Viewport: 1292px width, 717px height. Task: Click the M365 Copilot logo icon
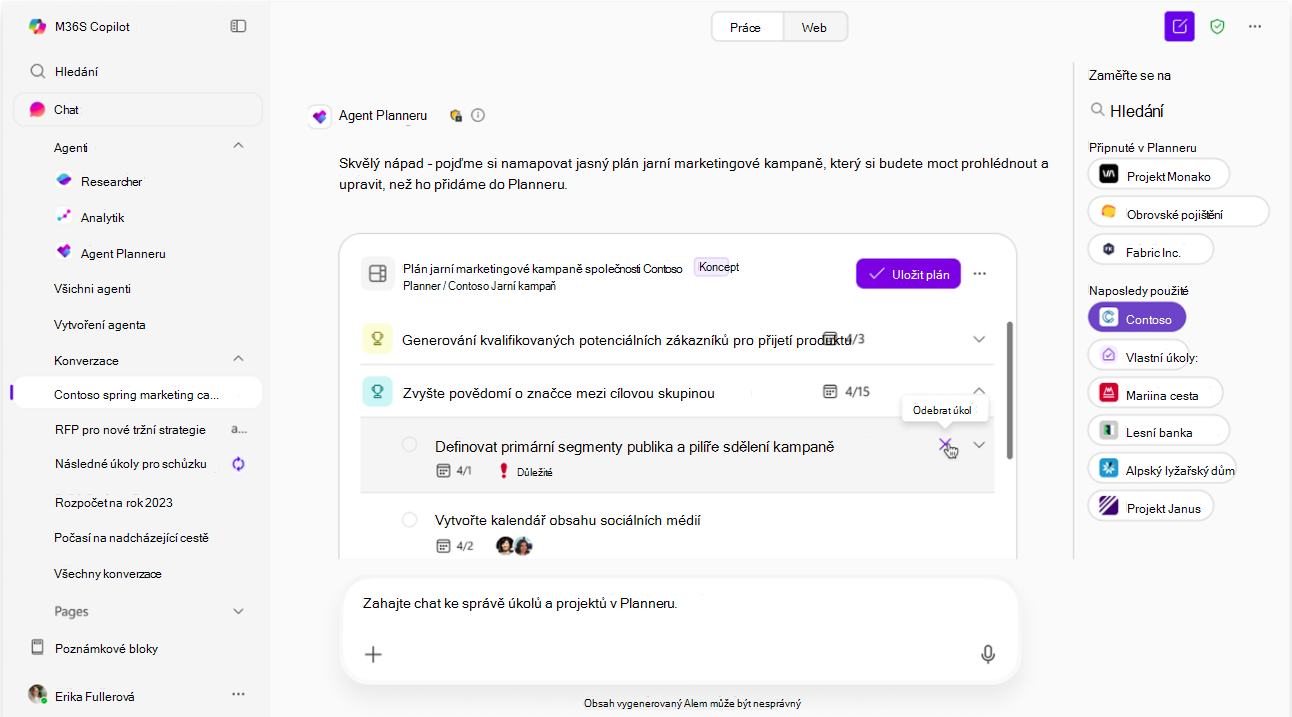pyautogui.click(x=37, y=27)
